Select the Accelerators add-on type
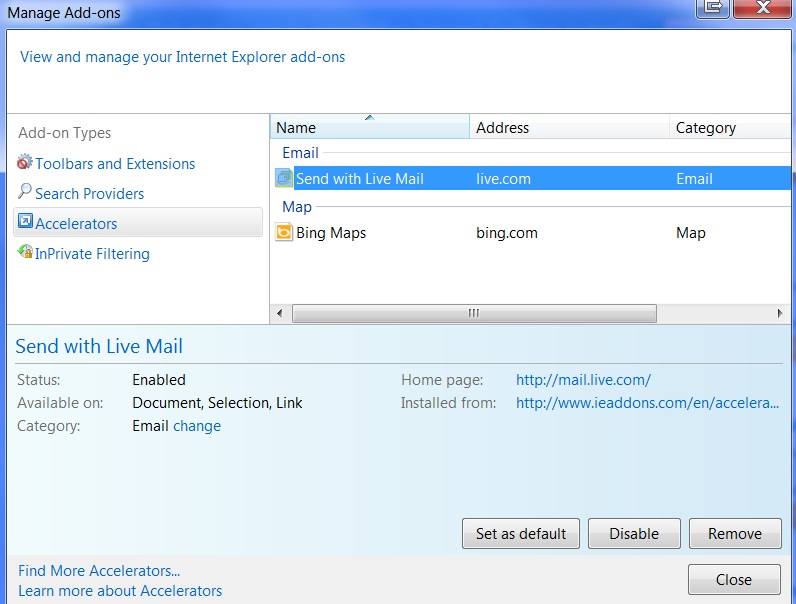 [x=138, y=222]
